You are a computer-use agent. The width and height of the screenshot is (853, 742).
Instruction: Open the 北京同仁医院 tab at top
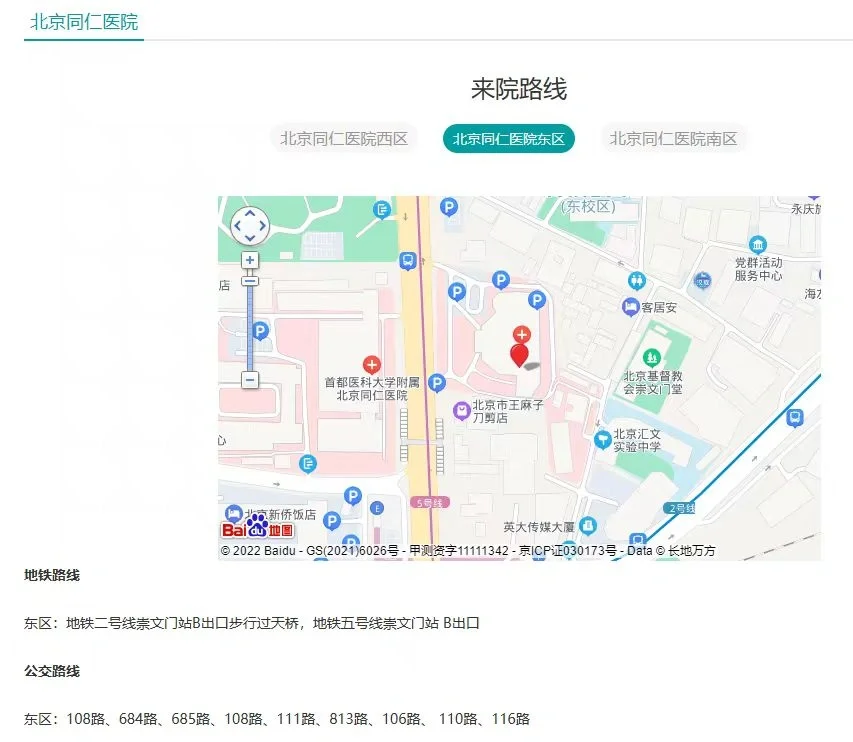tap(84, 22)
